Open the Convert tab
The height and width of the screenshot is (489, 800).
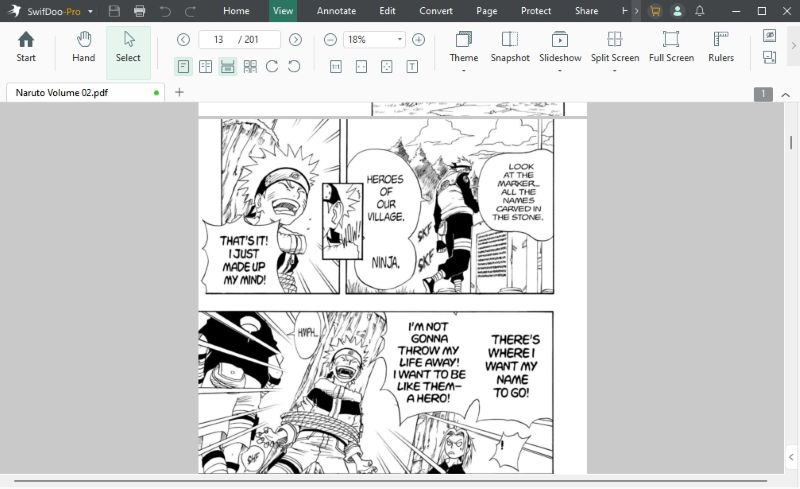tap(436, 11)
